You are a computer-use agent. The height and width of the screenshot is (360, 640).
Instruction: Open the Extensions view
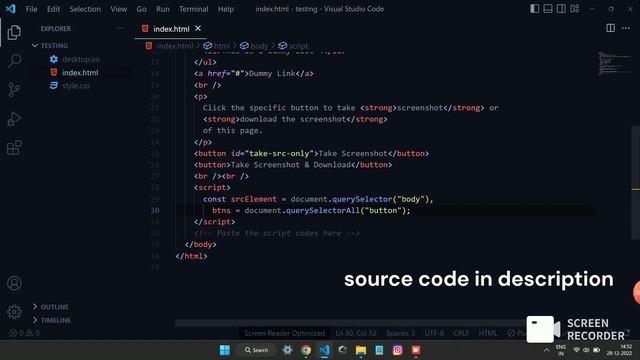(x=14, y=148)
